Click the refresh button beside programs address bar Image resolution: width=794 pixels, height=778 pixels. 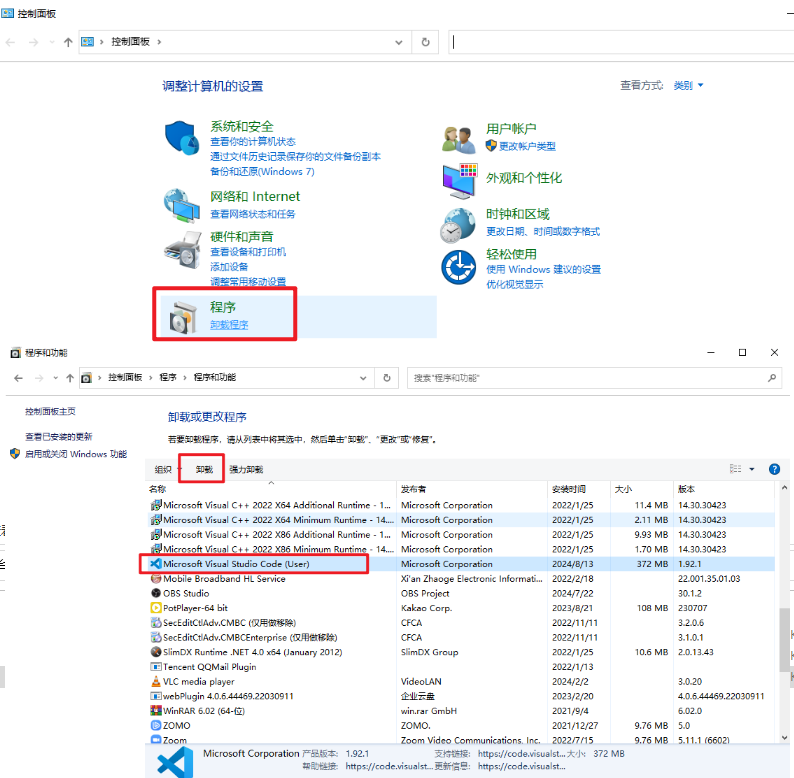388,378
